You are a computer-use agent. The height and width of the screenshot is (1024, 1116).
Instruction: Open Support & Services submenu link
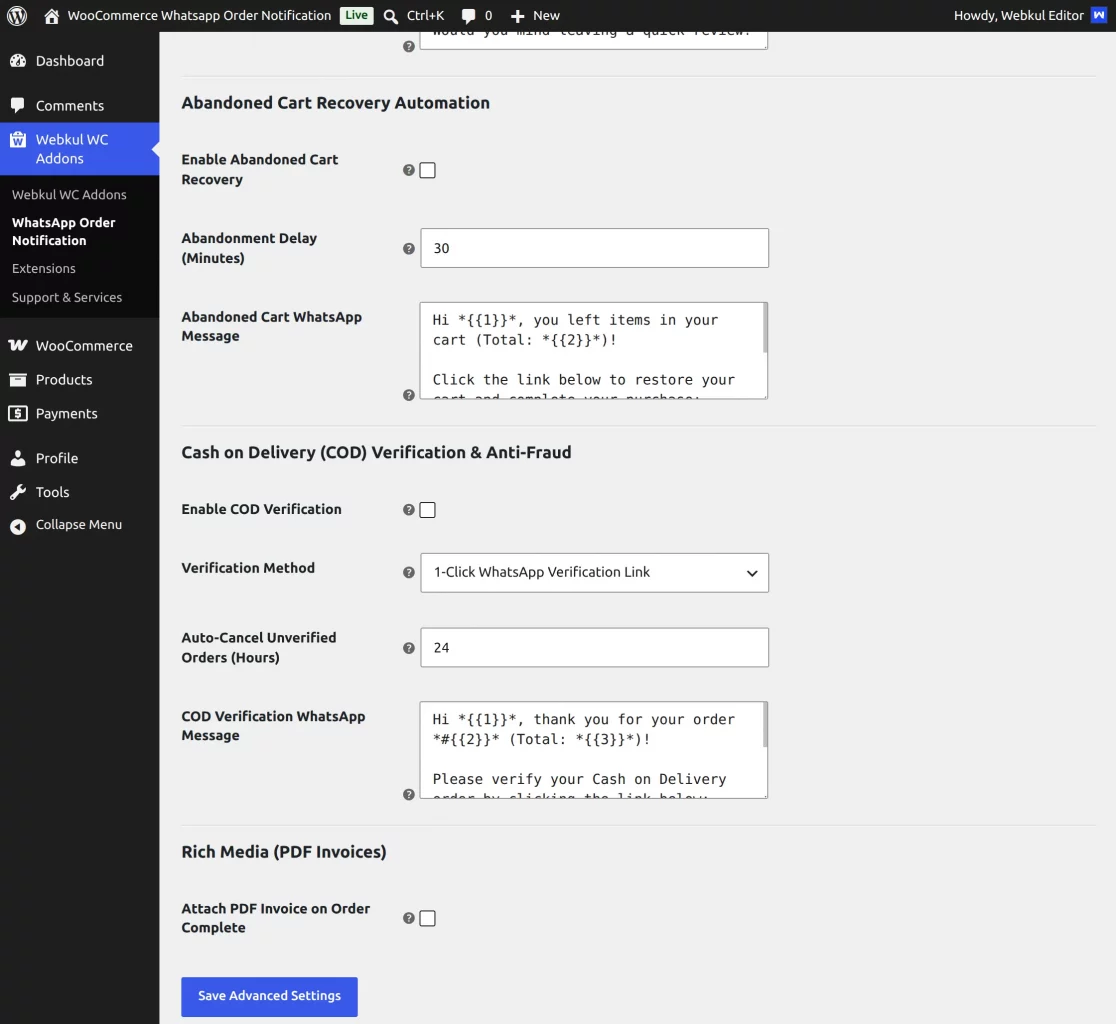pos(67,297)
